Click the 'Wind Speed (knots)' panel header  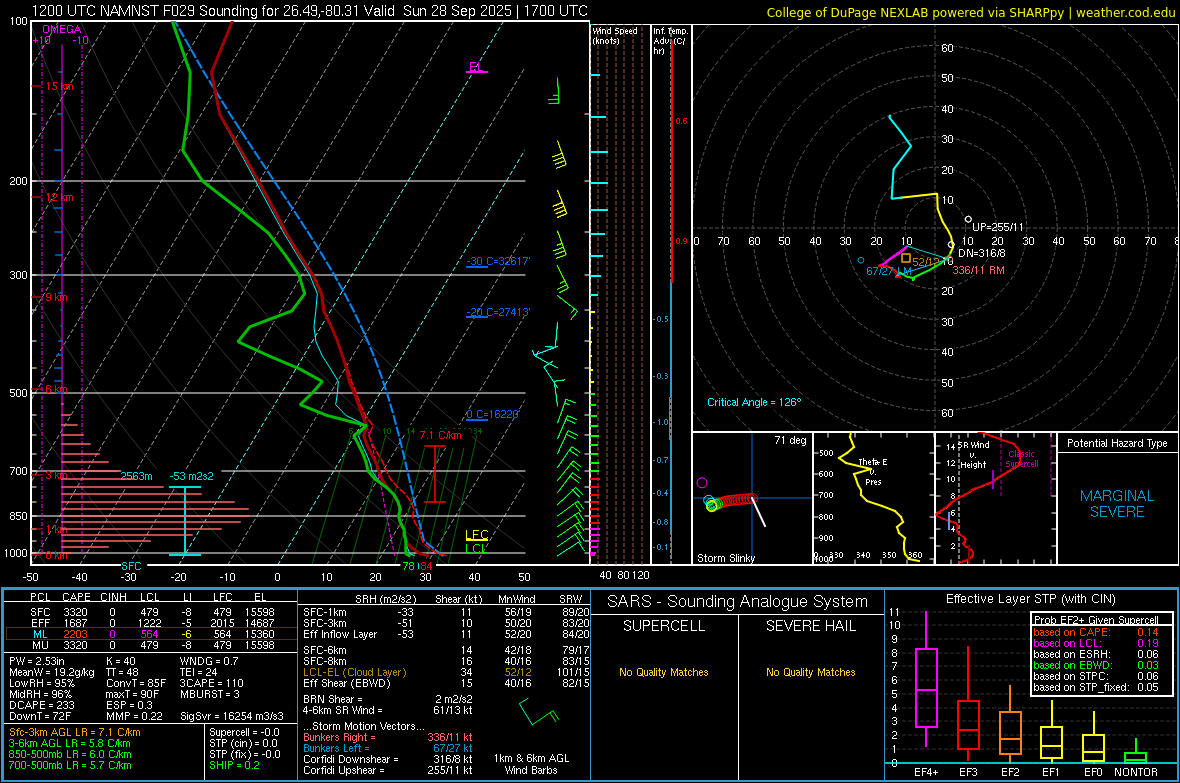click(x=615, y=35)
